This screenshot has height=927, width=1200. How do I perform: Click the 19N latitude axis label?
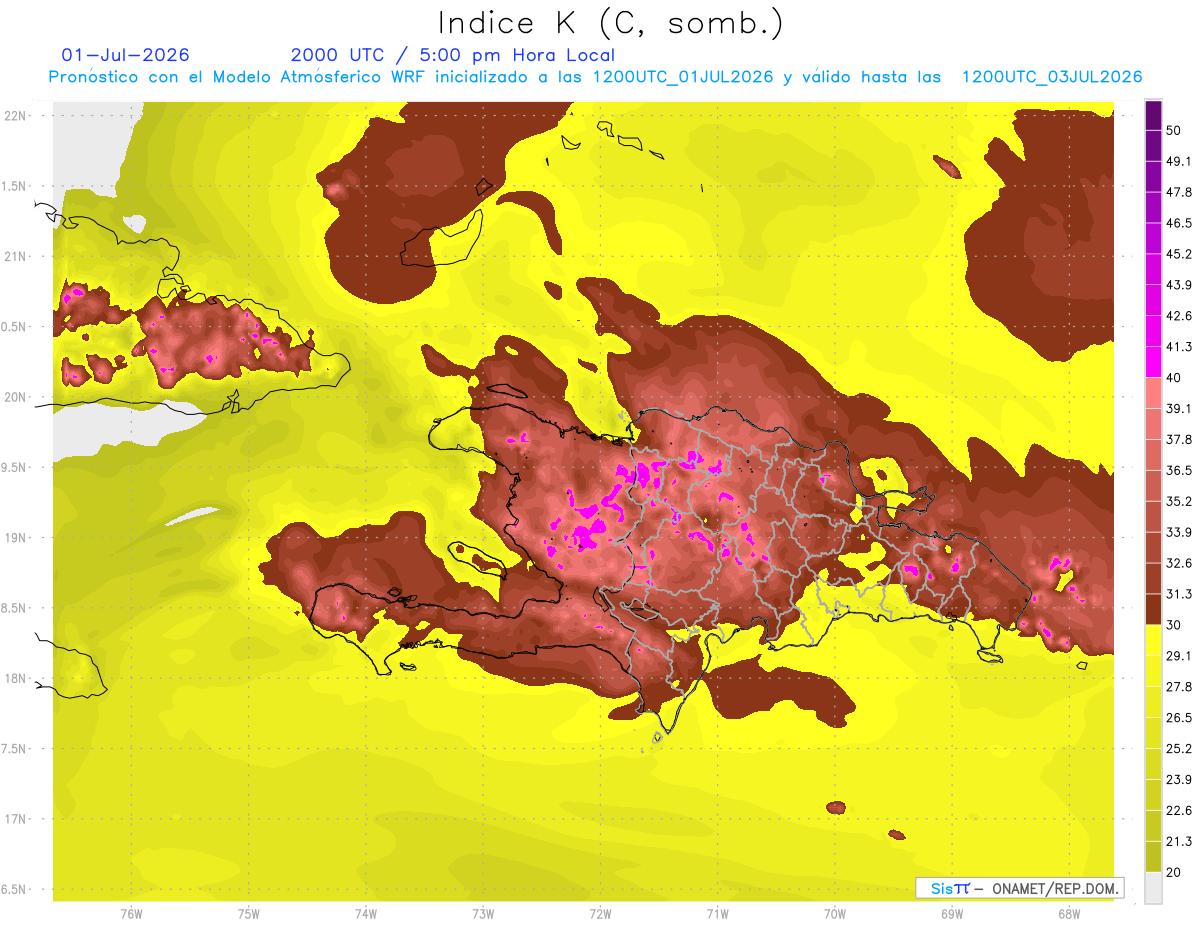15,537
